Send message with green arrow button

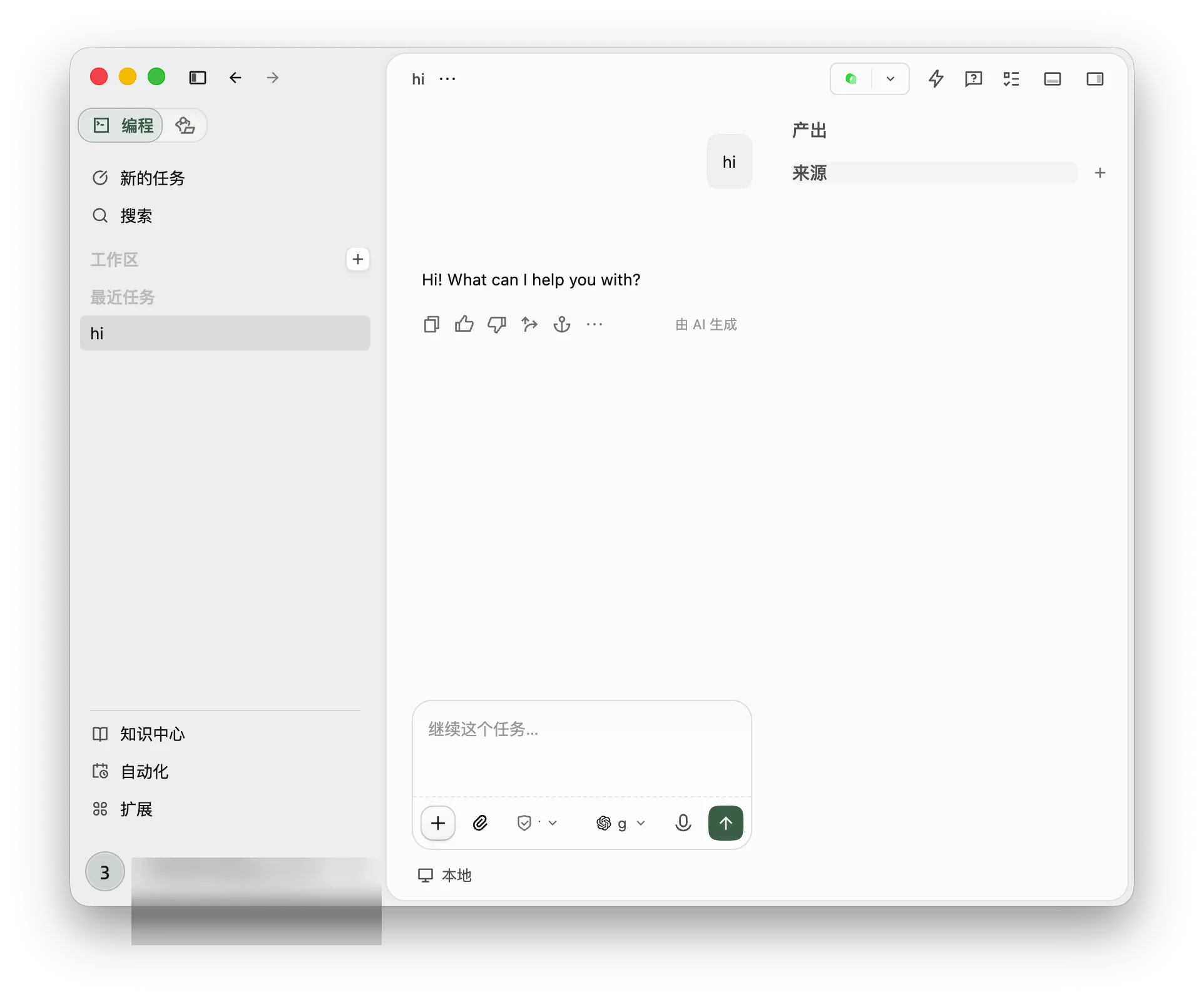click(x=726, y=823)
